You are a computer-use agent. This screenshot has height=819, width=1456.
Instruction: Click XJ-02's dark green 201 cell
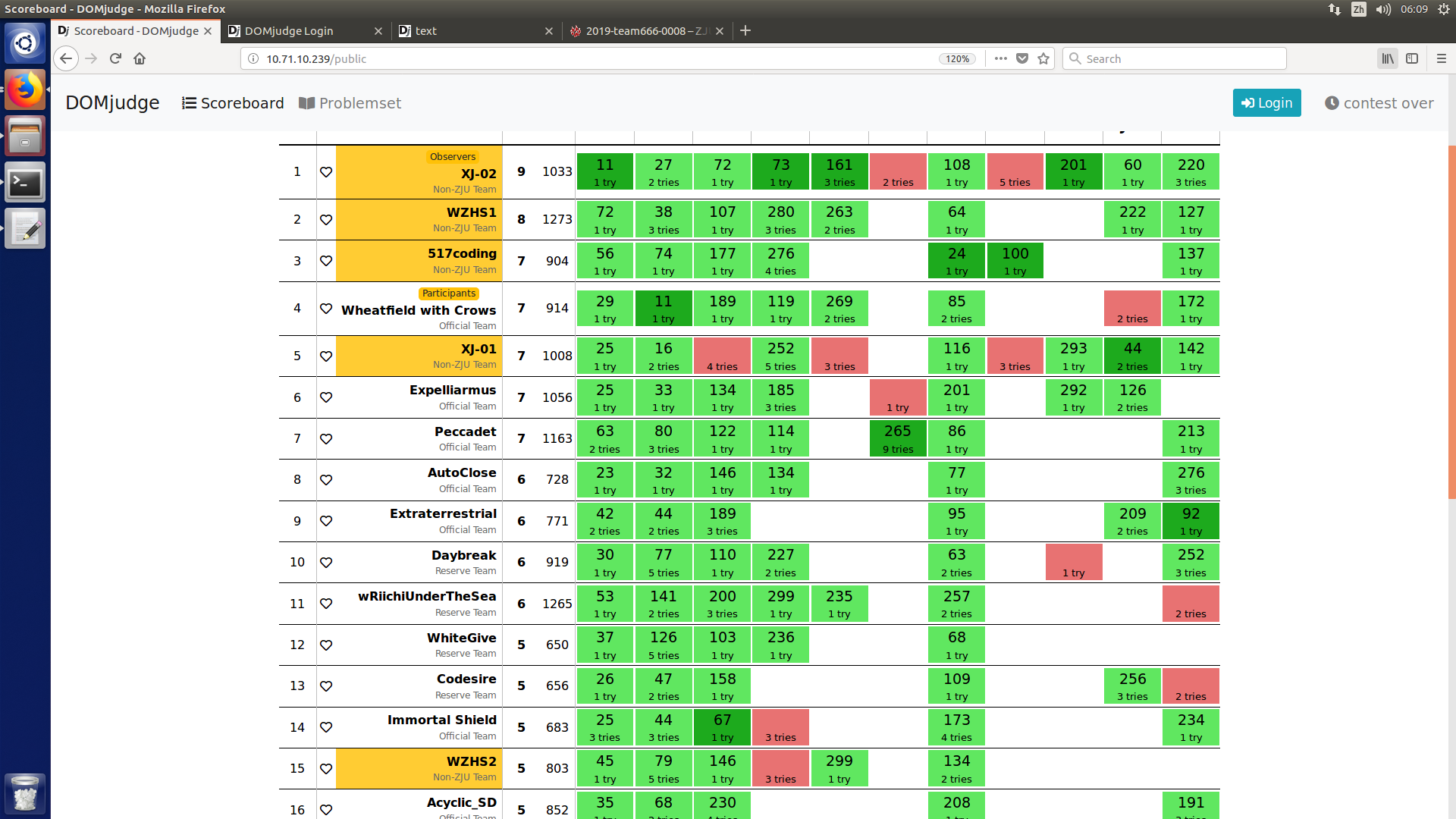pos(1073,171)
